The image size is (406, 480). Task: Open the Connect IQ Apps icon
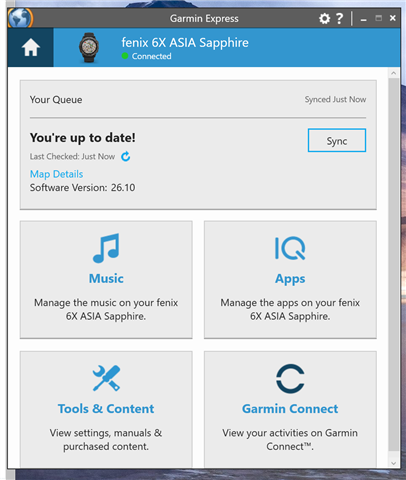[x=290, y=248]
